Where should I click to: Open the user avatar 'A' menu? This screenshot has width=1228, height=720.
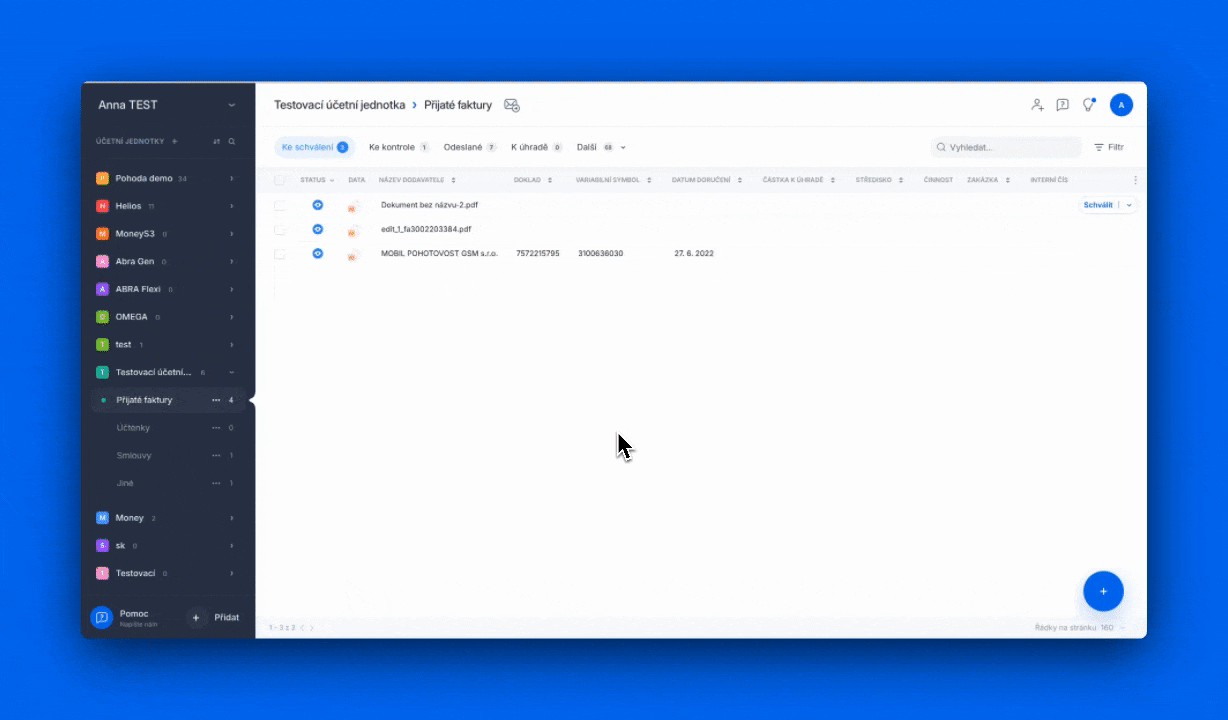(x=1121, y=105)
